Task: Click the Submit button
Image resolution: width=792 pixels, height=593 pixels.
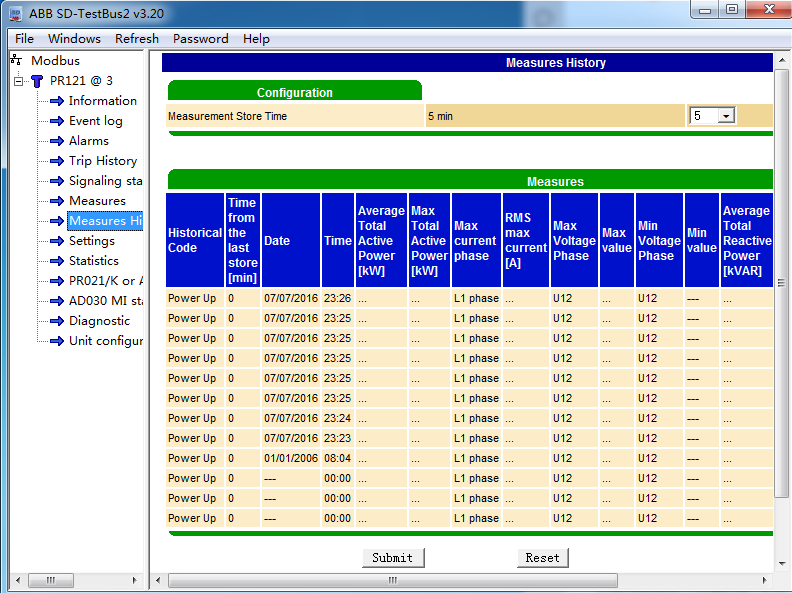Action: (x=393, y=558)
